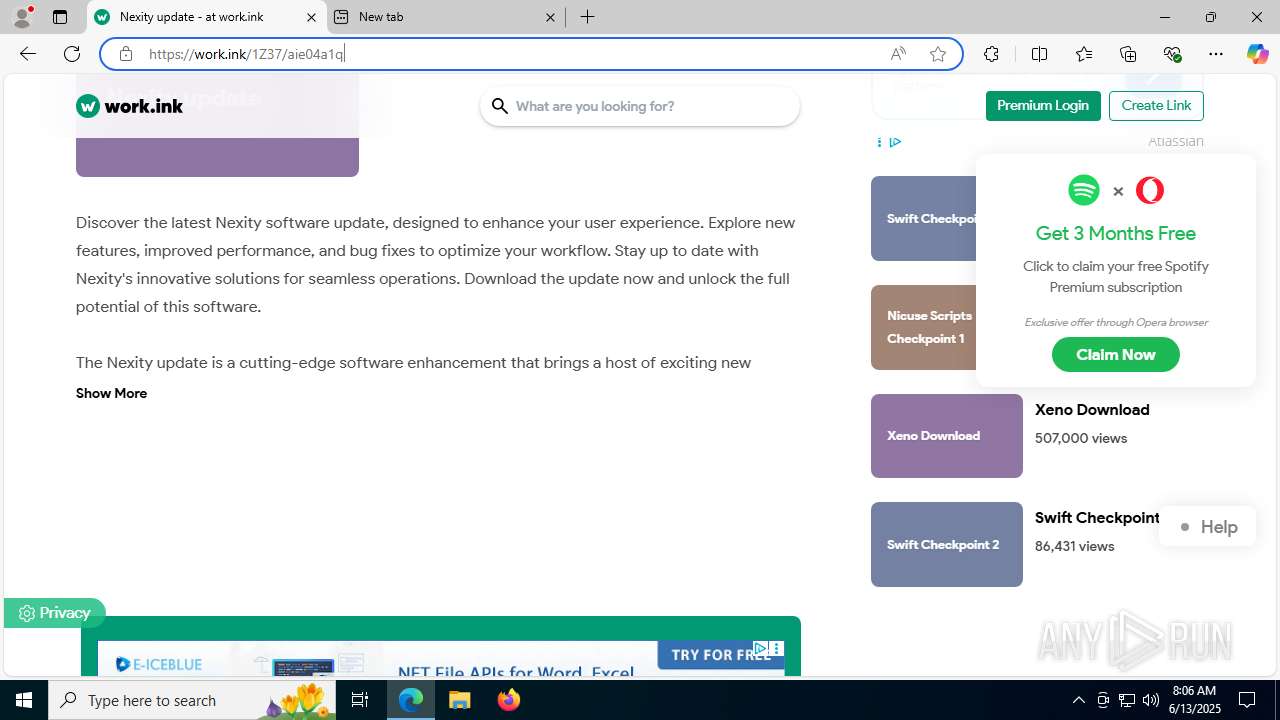Click the Claim Now button
This screenshot has width=1280, height=720.
(x=1116, y=355)
